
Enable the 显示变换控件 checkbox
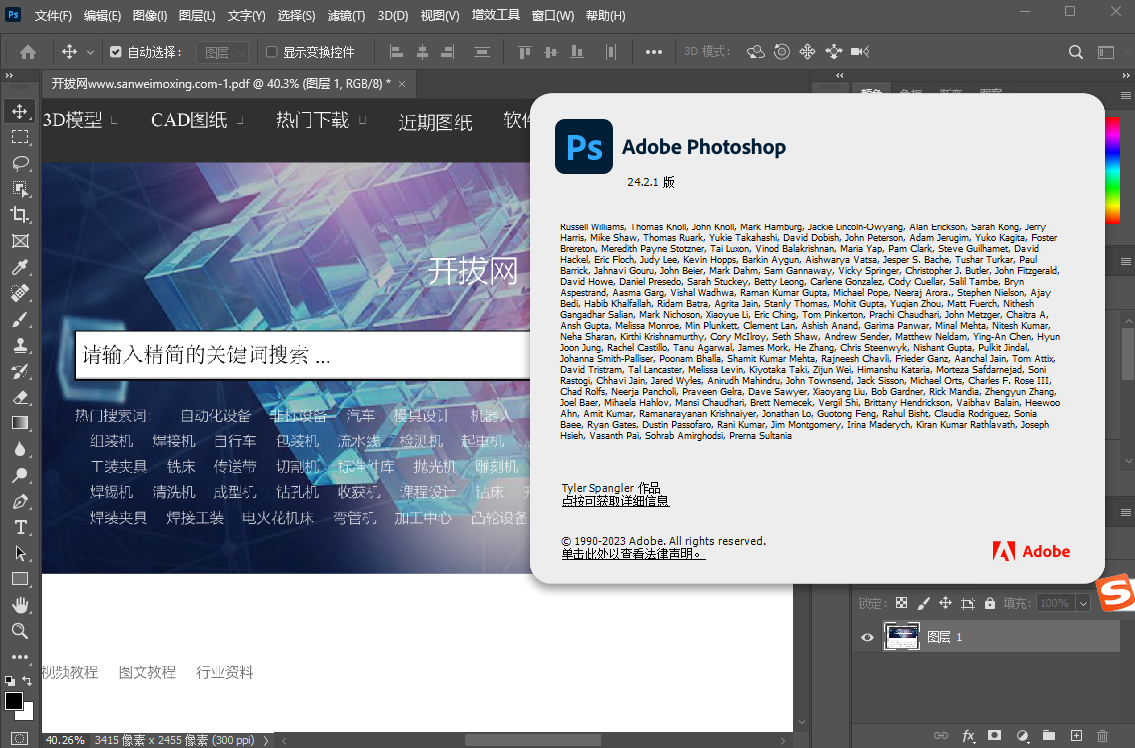click(271, 52)
